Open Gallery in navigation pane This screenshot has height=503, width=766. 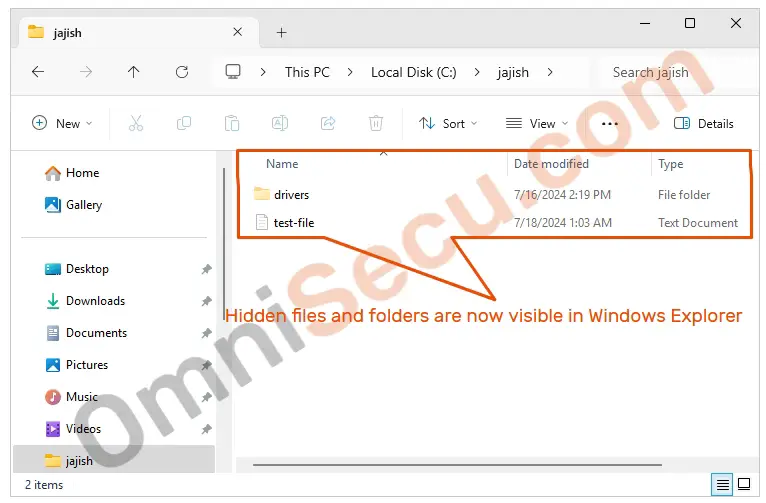(73, 205)
